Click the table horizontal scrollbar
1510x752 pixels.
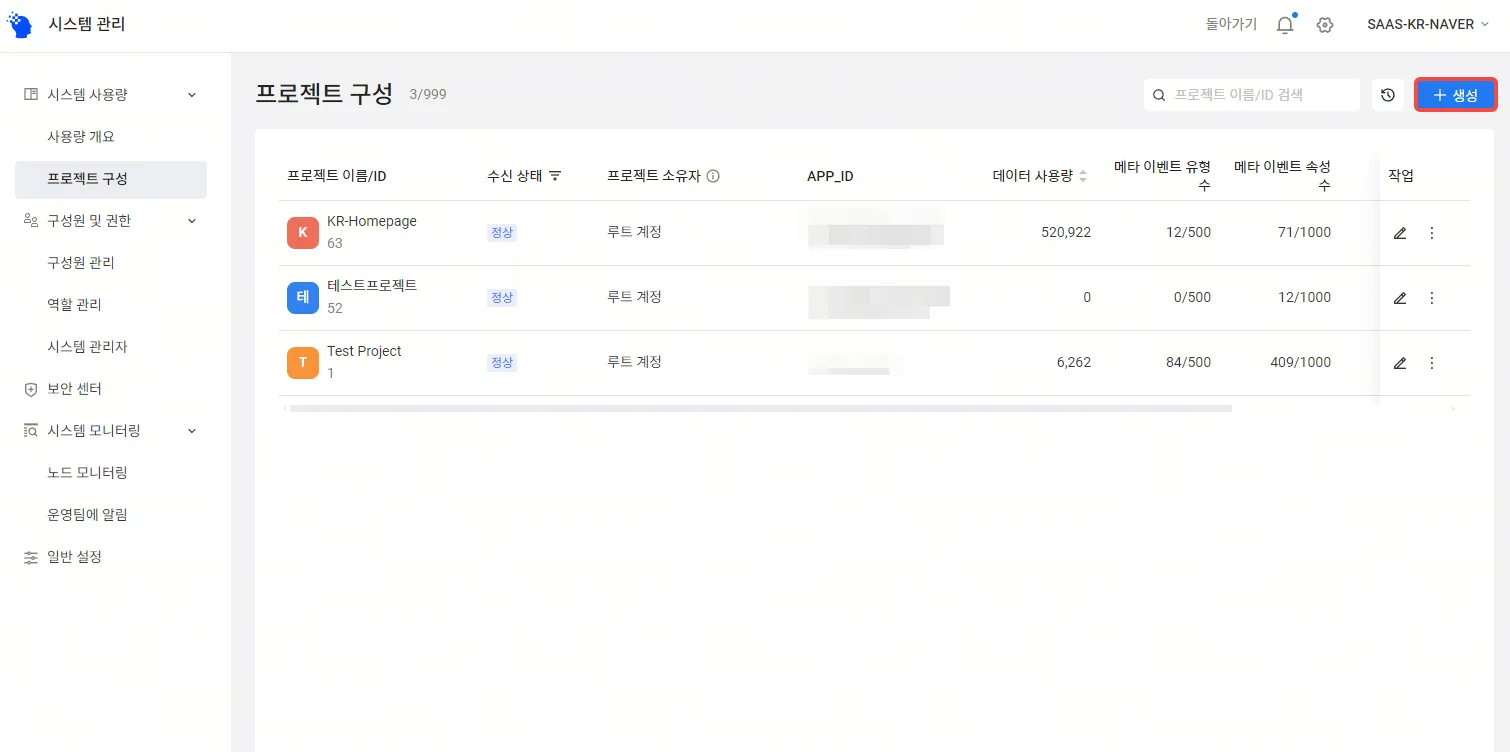760,408
